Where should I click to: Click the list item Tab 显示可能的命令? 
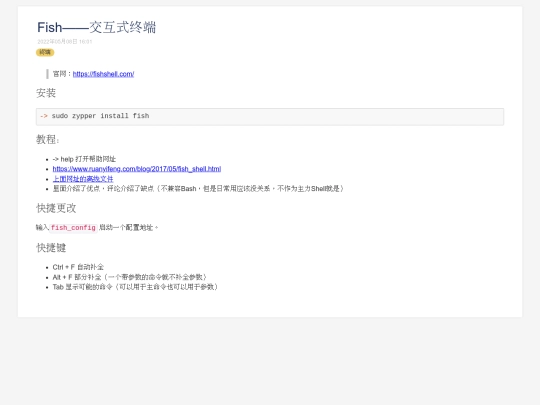coord(135,287)
